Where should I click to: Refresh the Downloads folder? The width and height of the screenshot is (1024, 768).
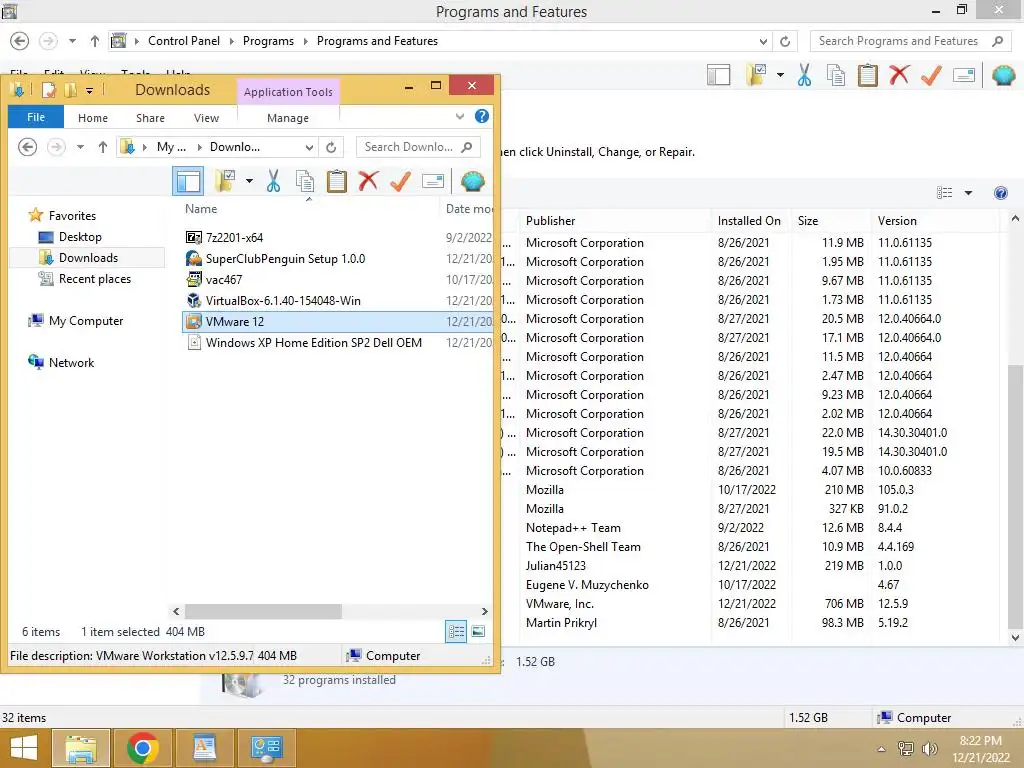point(331,147)
